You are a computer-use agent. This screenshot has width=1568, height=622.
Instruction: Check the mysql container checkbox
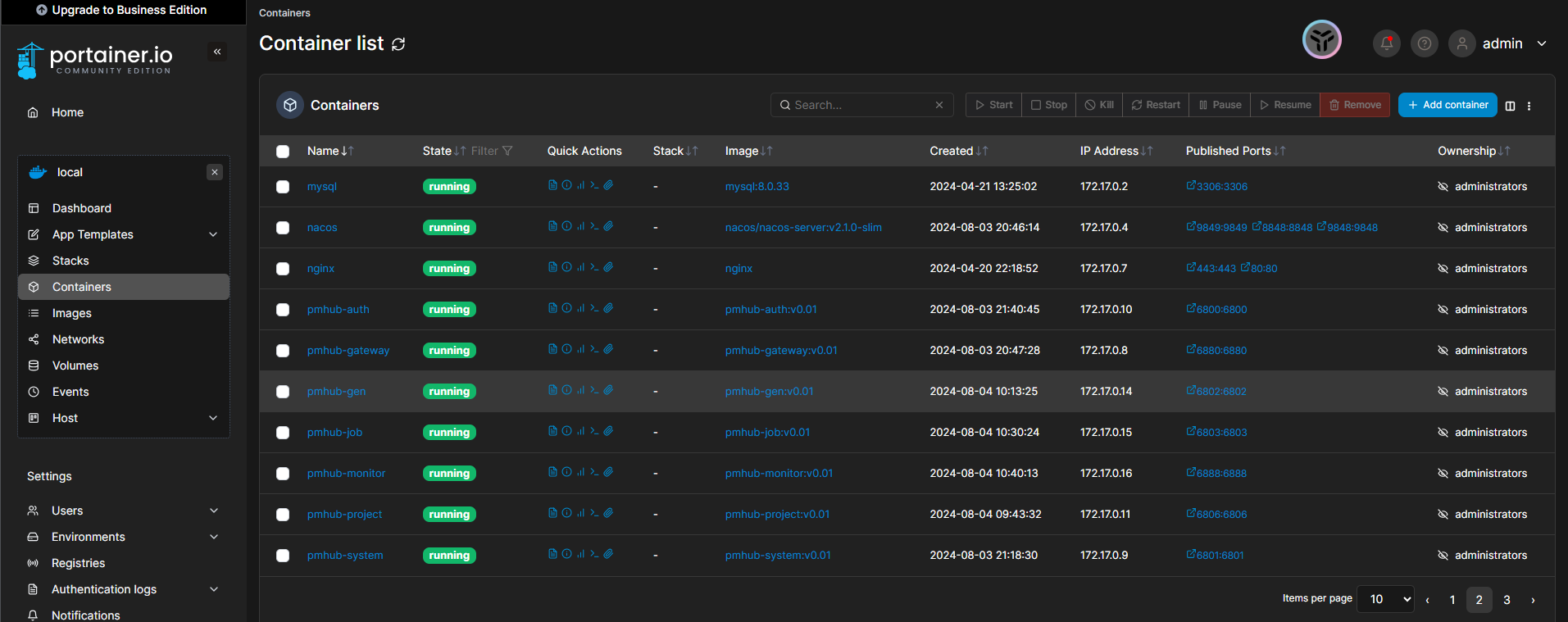click(x=283, y=187)
